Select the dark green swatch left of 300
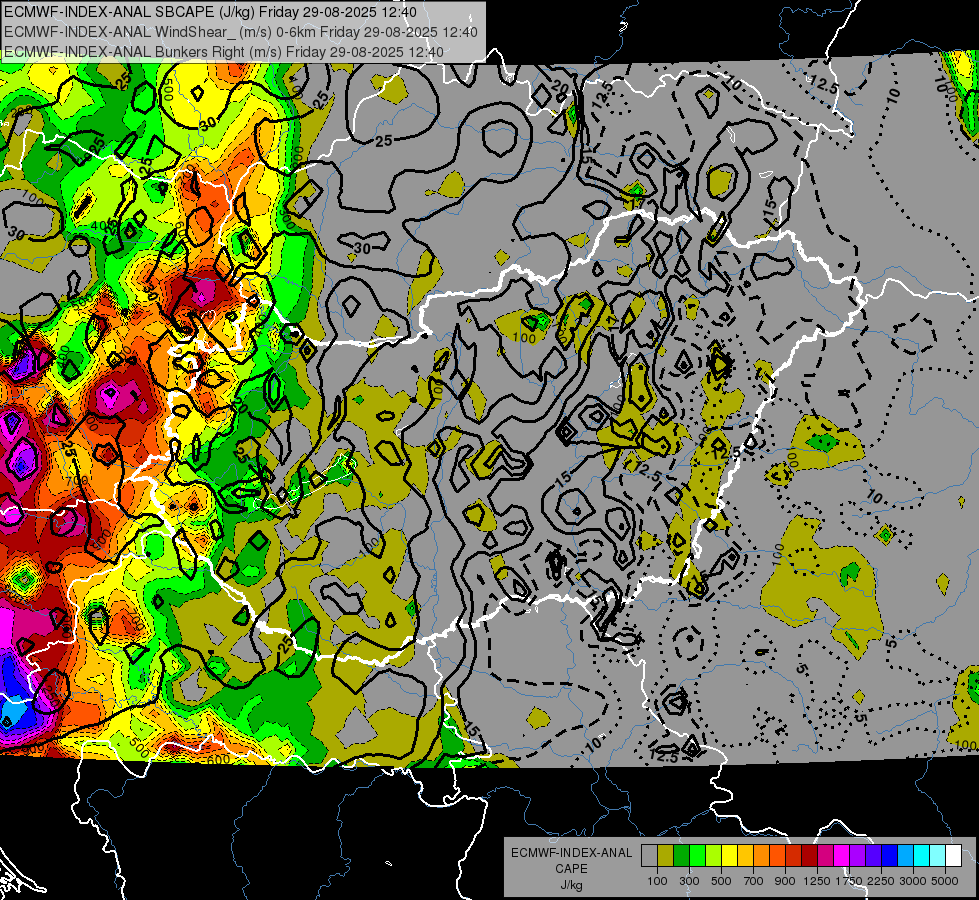 pyautogui.click(x=681, y=856)
